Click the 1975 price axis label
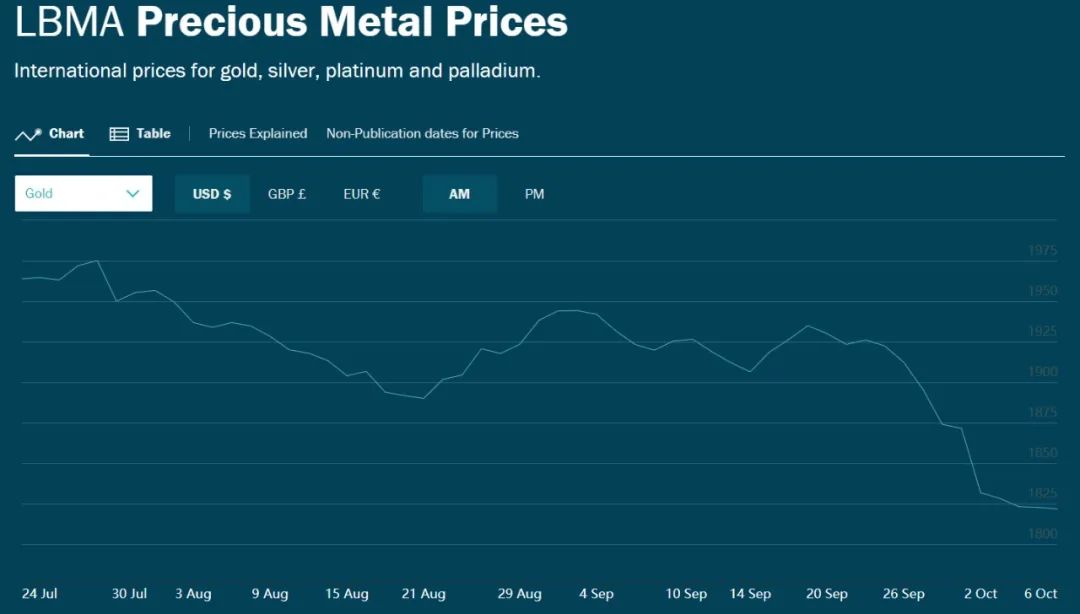The width and height of the screenshot is (1080, 614). coord(1042,251)
